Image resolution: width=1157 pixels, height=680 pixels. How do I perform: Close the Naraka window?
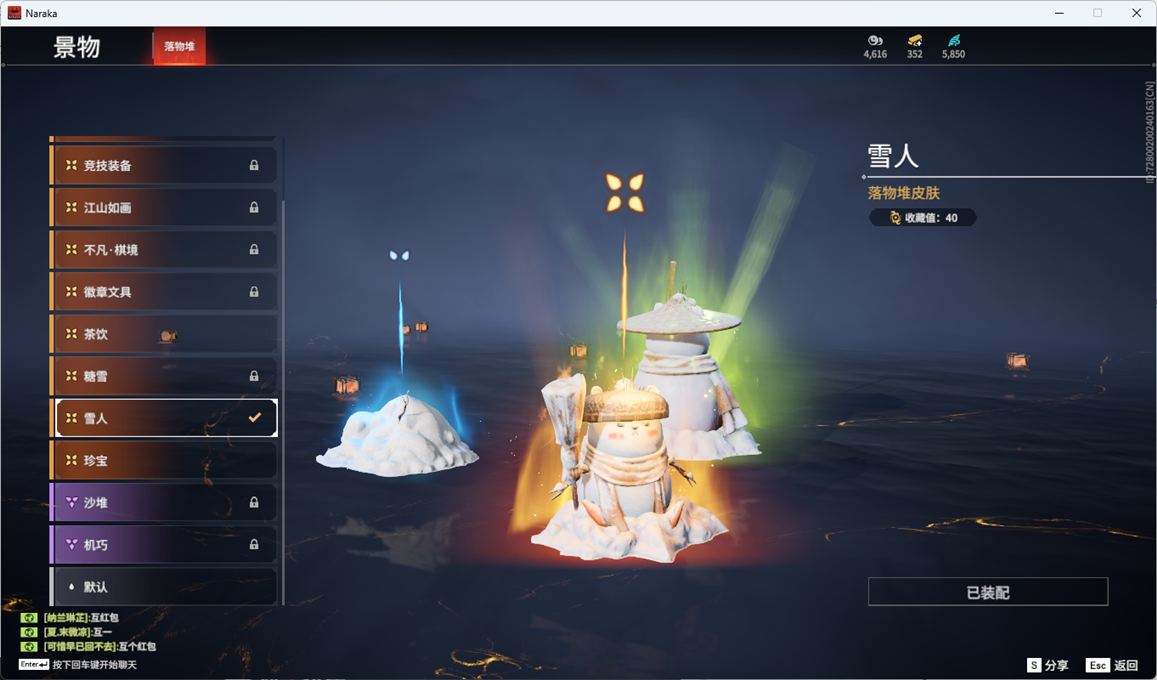(1136, 13)
